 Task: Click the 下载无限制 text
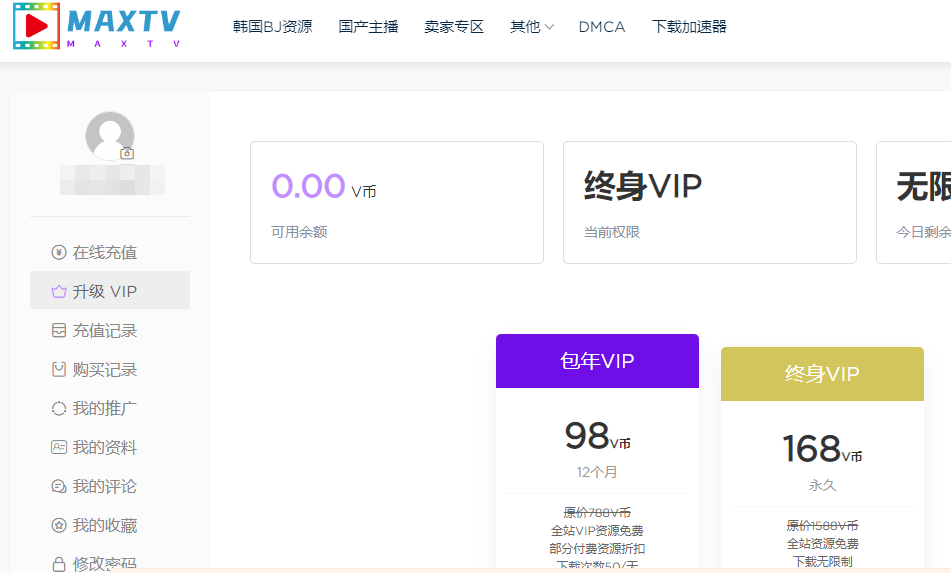[x=822, y=561]
